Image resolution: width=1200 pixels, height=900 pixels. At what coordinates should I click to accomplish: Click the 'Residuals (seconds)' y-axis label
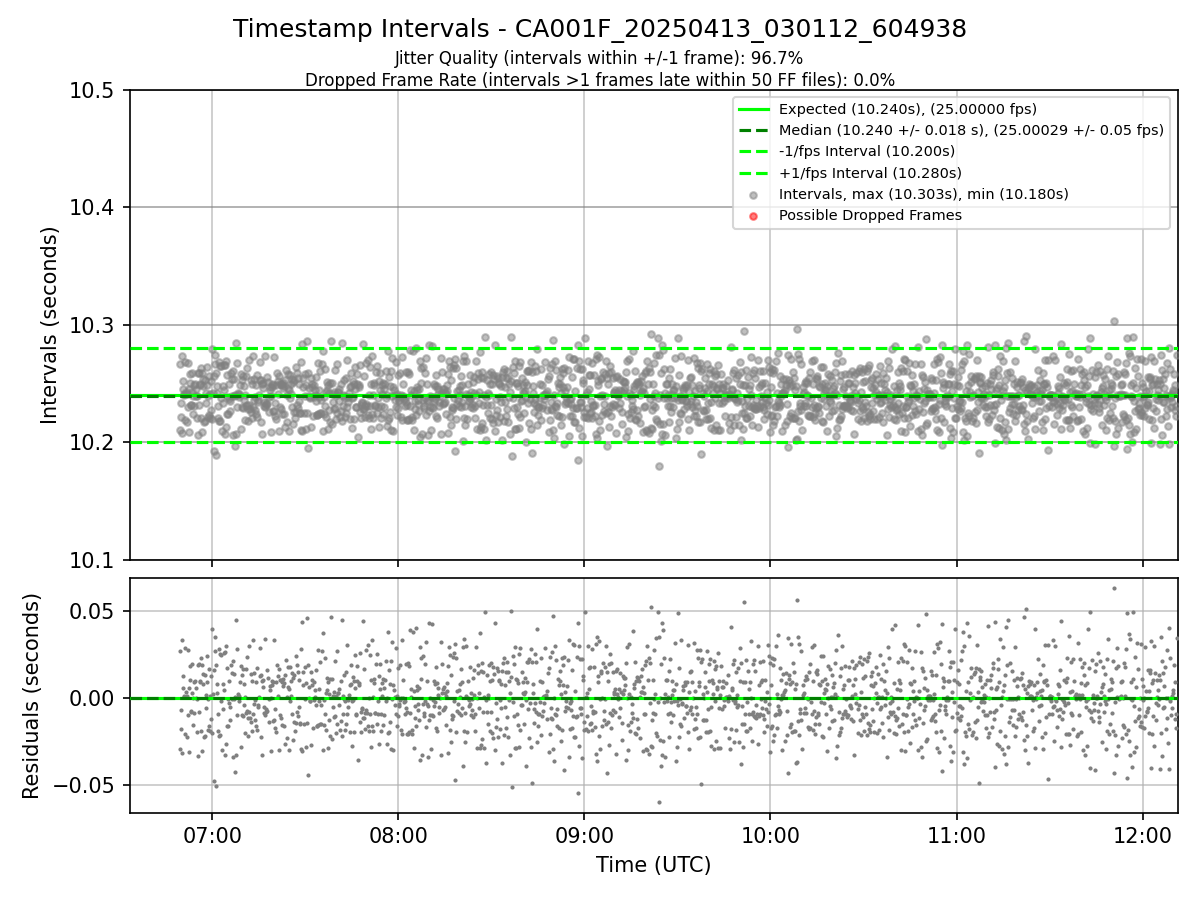click(31, 696)
